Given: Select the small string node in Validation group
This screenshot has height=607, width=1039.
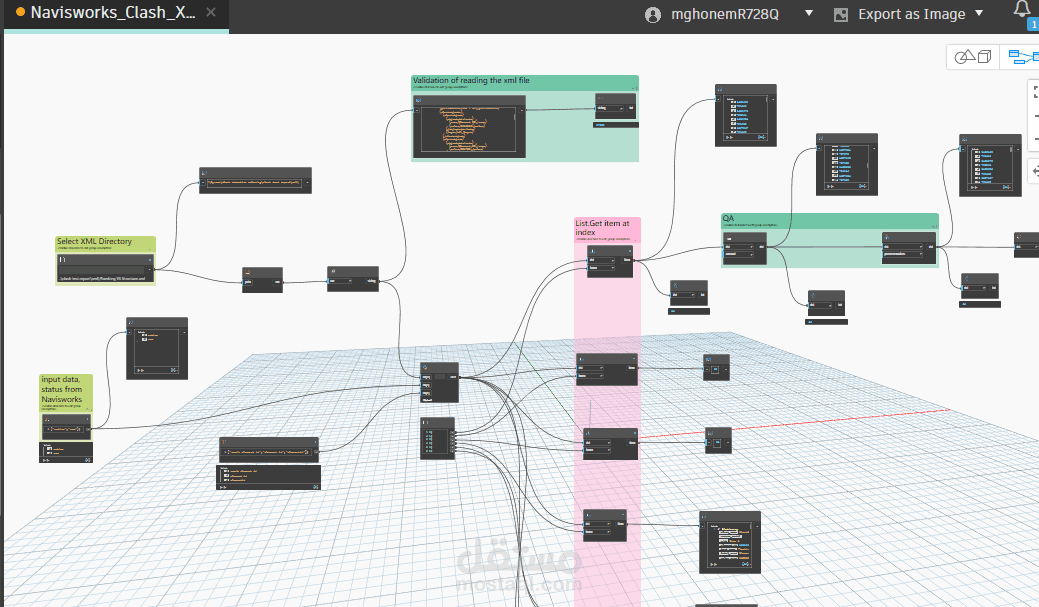Looking at the screenshot, I should coord(616,106).
